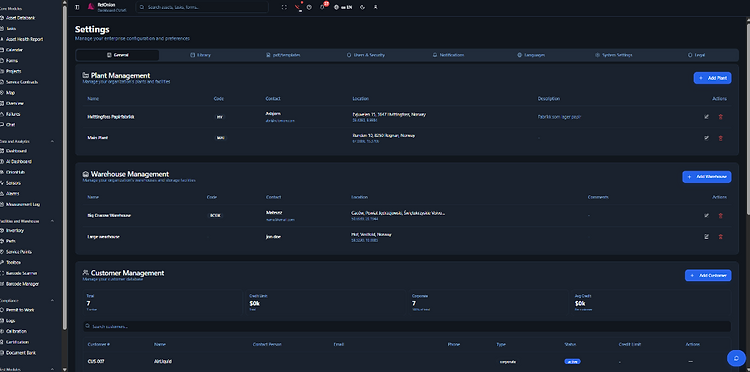
Task: Open Forms in sidebar
Action: (12, 61)
